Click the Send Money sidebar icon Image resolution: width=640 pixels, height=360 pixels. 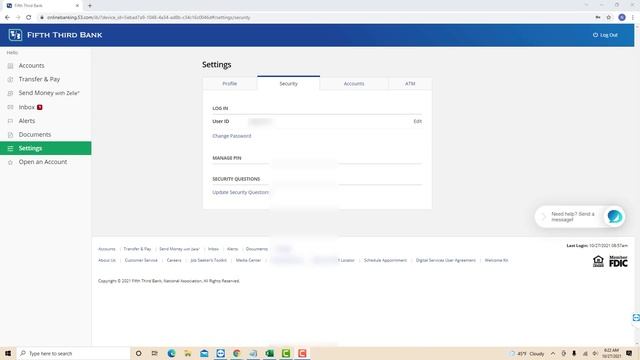(10, 93)
